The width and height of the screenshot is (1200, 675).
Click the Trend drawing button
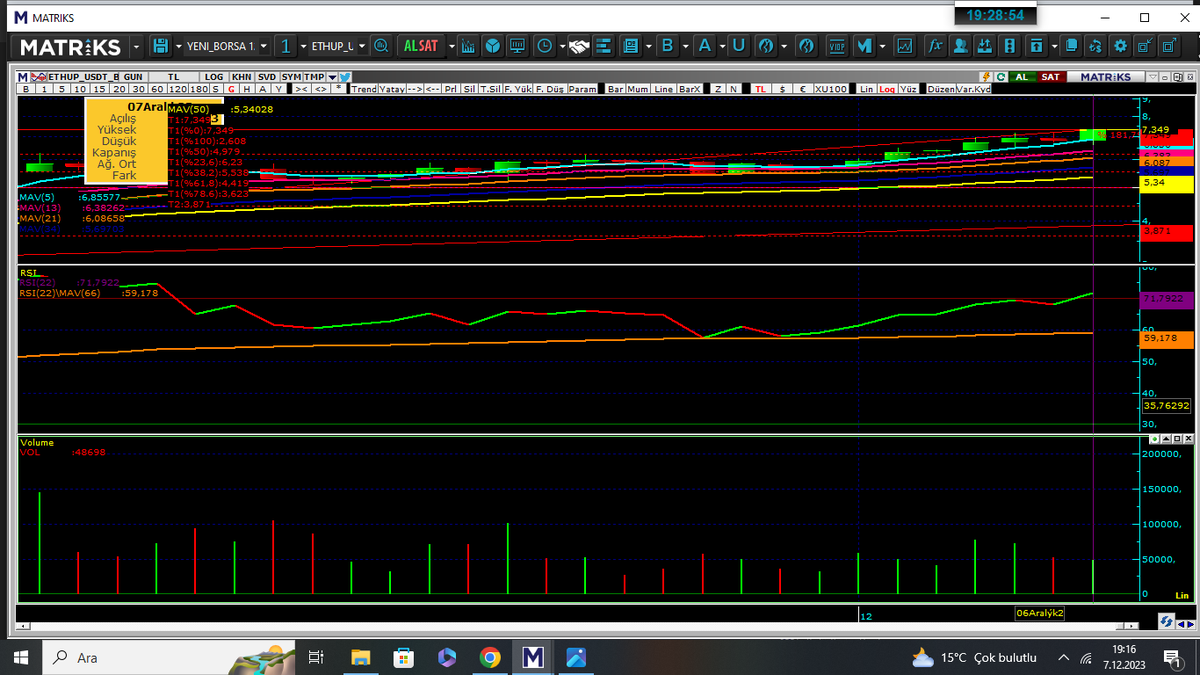(364, 89)
